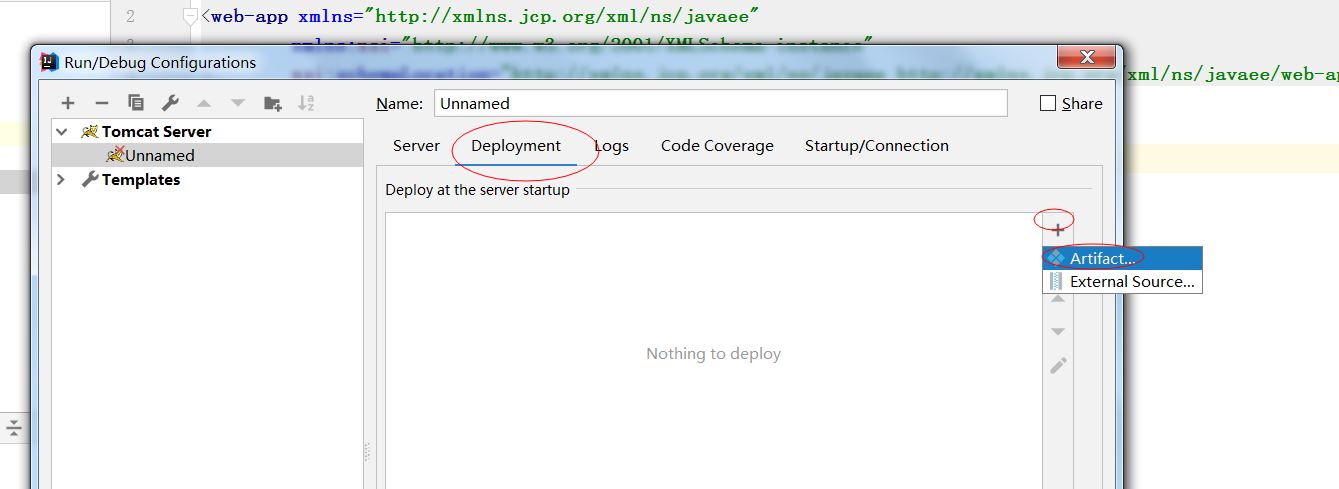Open the wrench edit defaults icon
Screen dimensions: 1339x489
pyautogui.click(x=170, y=103)
